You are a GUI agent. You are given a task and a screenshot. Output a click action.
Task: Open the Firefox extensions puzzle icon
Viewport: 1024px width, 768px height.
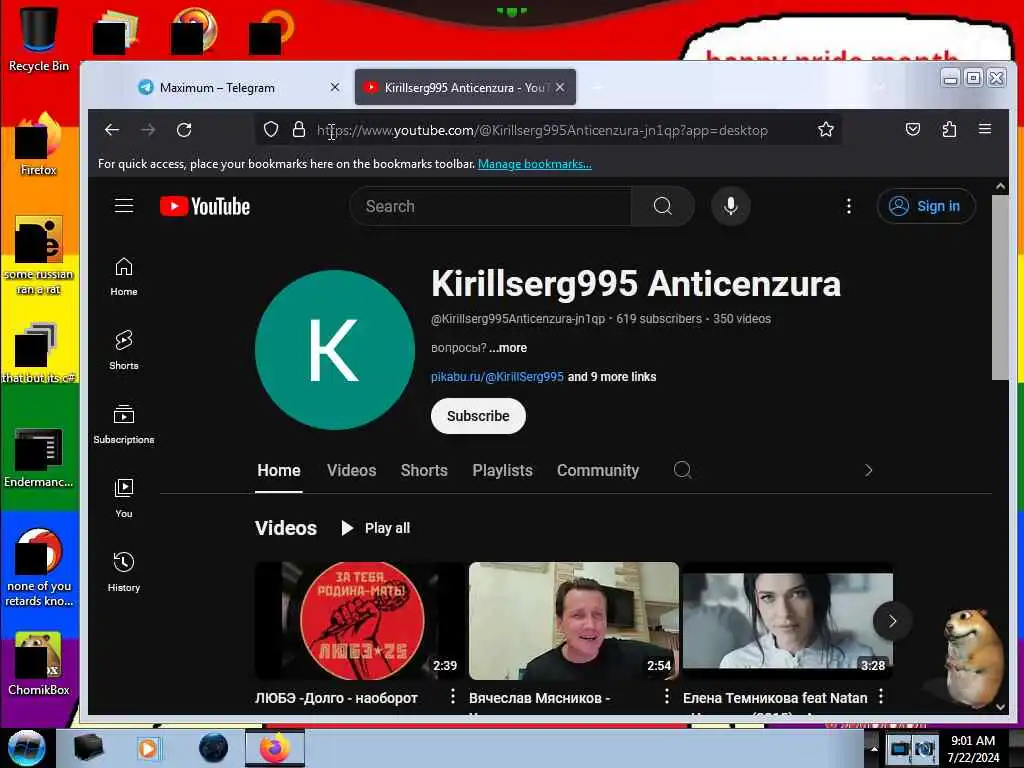[x=949, y=129]
